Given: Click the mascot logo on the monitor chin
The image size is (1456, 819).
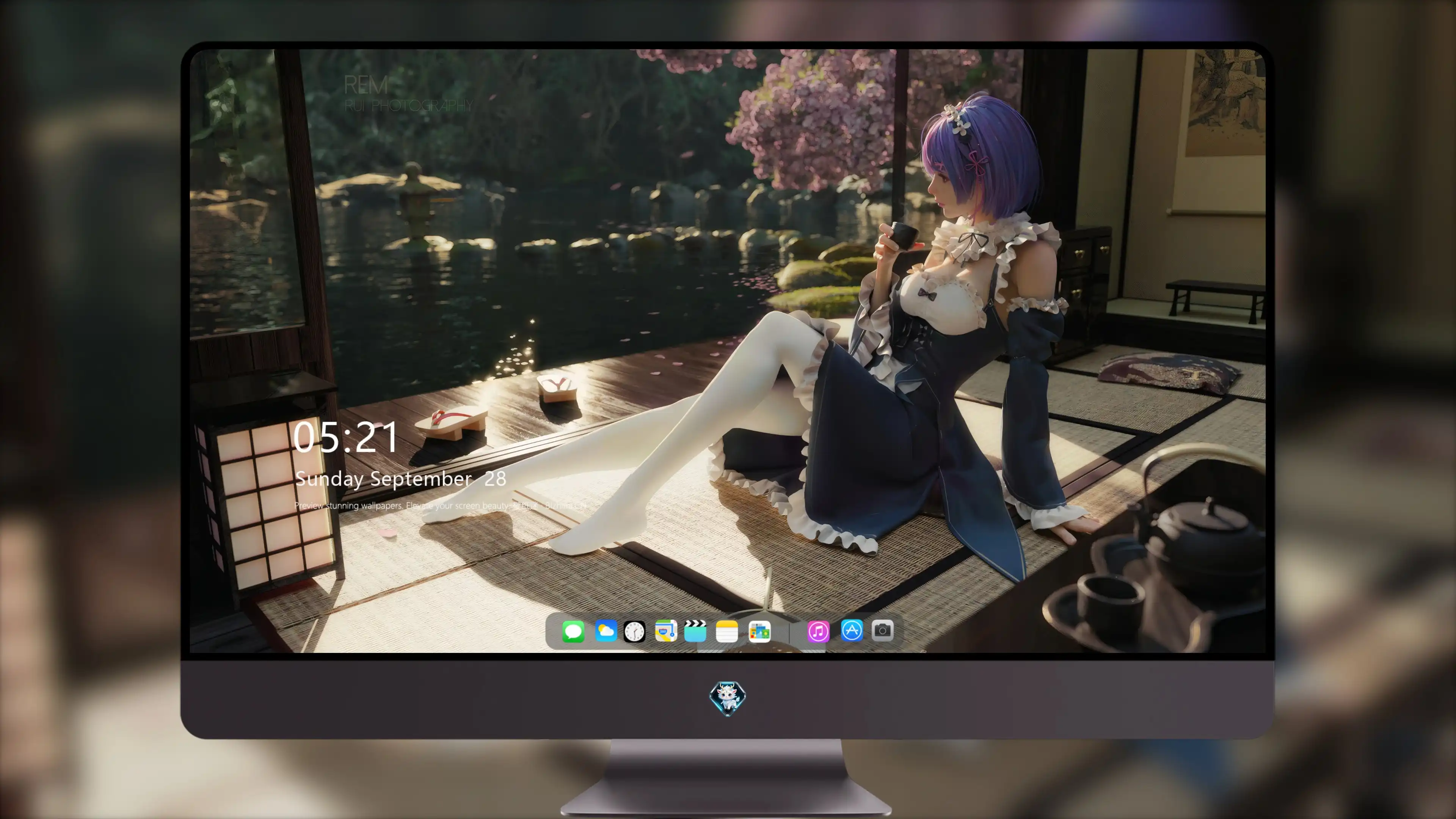Looking at the screenshot, I should 728,698.
